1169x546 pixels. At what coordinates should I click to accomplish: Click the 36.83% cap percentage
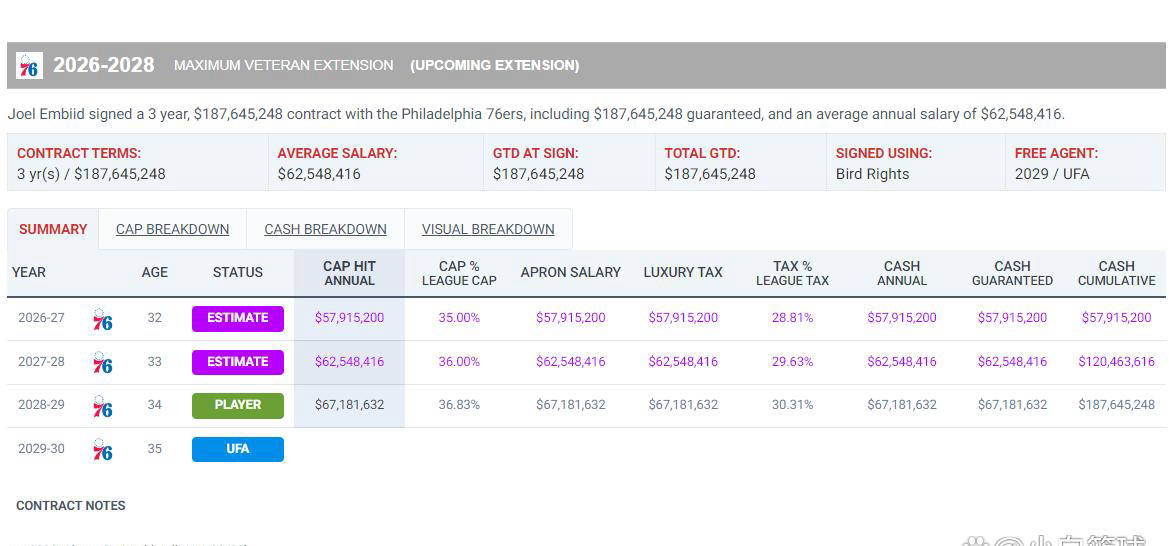pyautogui.click(x=459, y=405)
